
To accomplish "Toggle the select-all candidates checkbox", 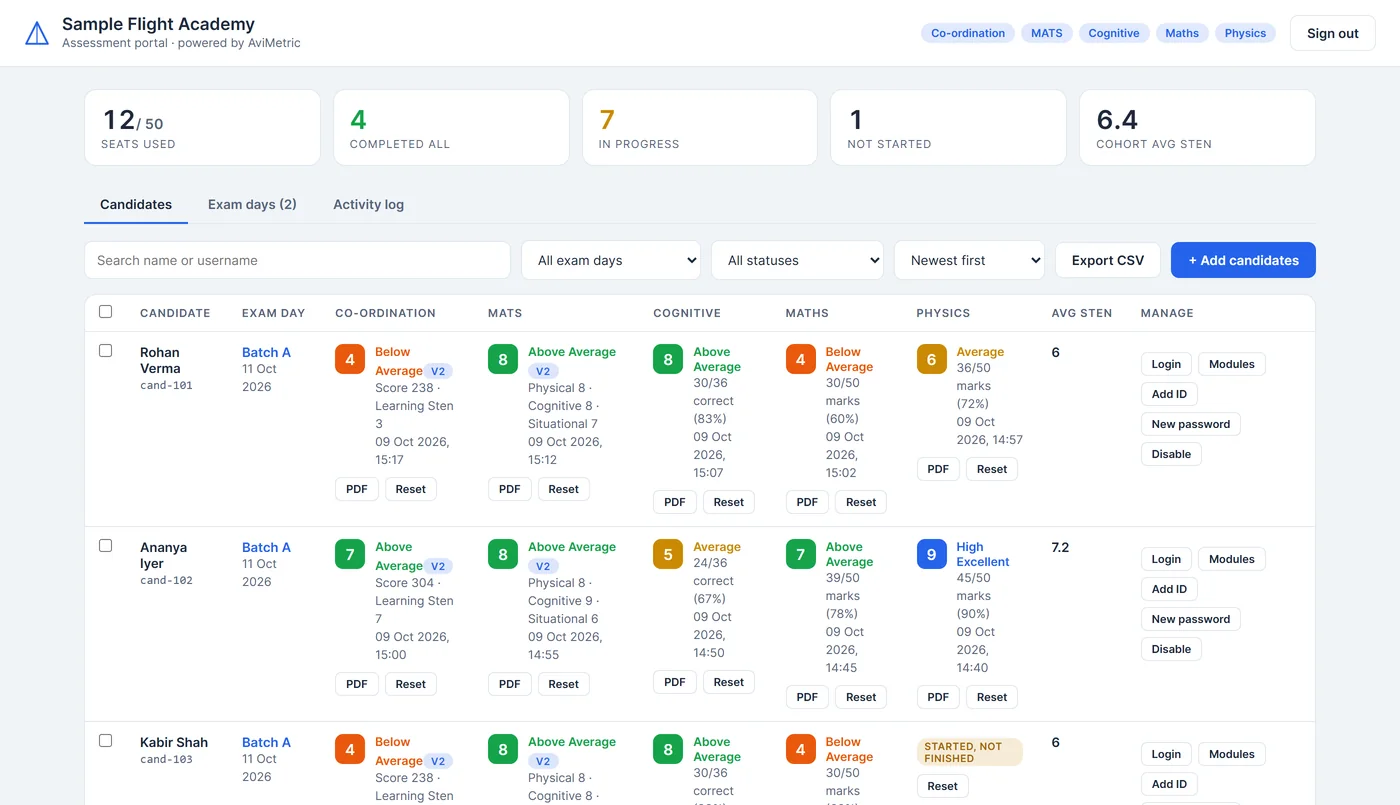I will pyautogui.click(x=106, y=312).
